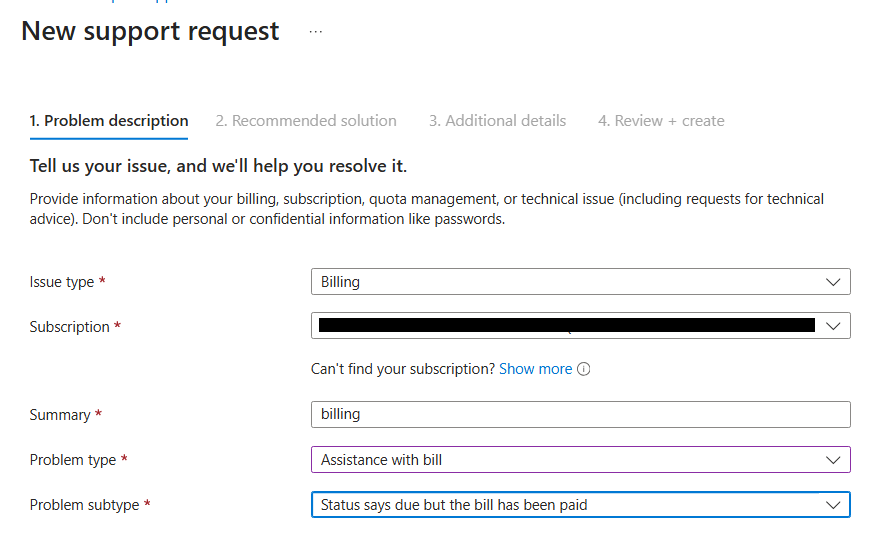883x549 pixels.
Task: Switch to the Recommended solution tab
Action: 306,121
